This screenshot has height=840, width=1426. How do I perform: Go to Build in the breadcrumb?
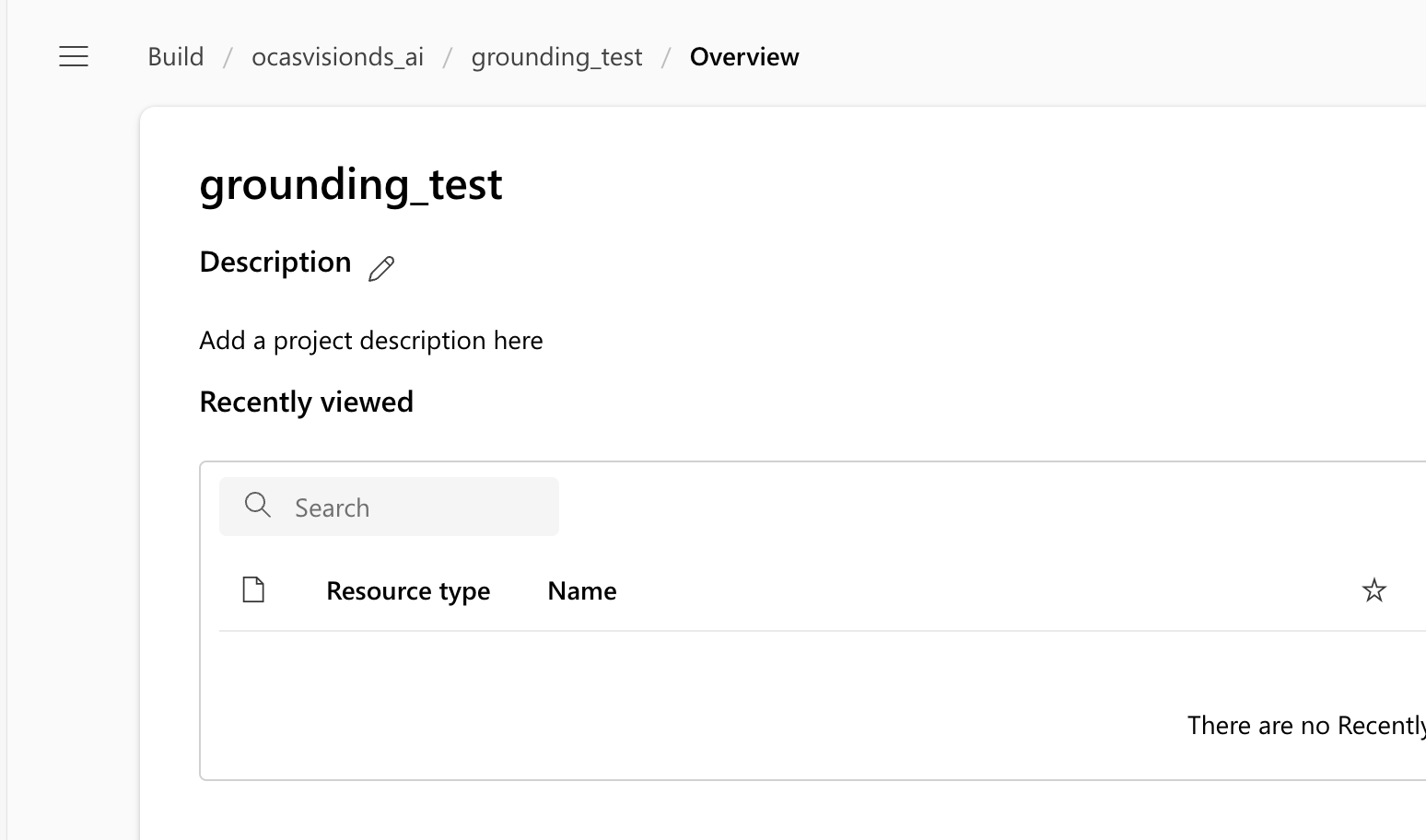click(175, 57)
